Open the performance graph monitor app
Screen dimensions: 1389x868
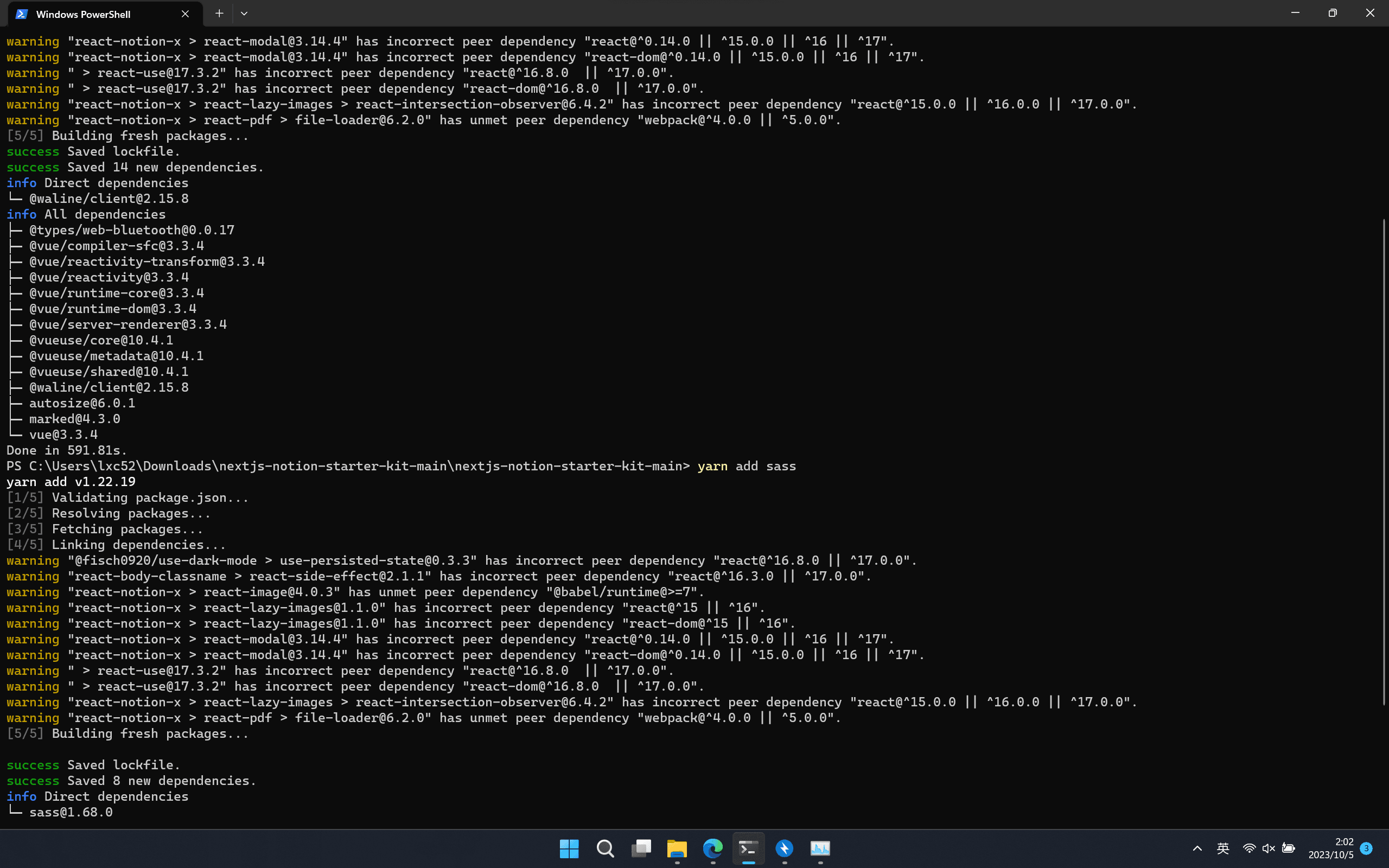point(820,848)
